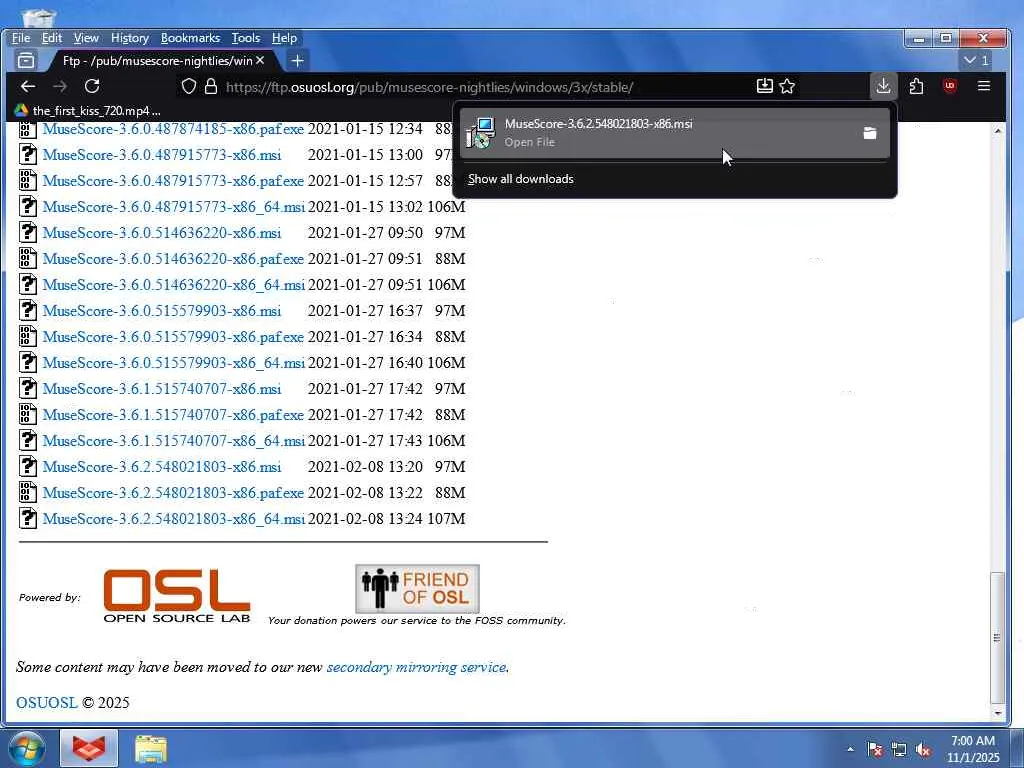Click MuseScore-3.6.0.487915773-x86.msi link
This screenshot has width=1024, height=768.
tap(162, 155)
